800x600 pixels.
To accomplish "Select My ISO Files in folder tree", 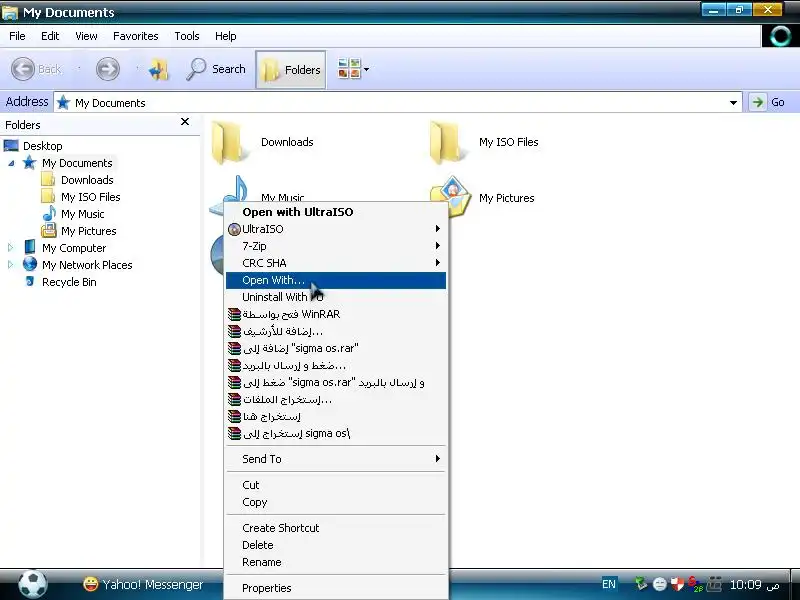I will click(91, 197).
